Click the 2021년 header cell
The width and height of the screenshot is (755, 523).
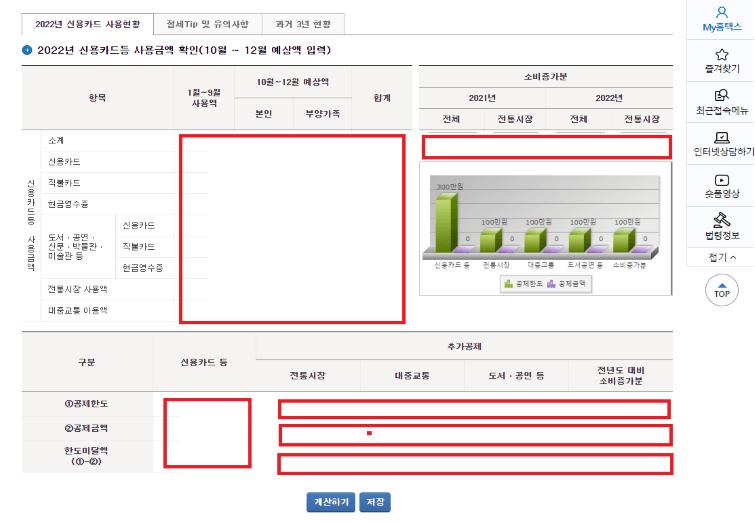[482, 98]
